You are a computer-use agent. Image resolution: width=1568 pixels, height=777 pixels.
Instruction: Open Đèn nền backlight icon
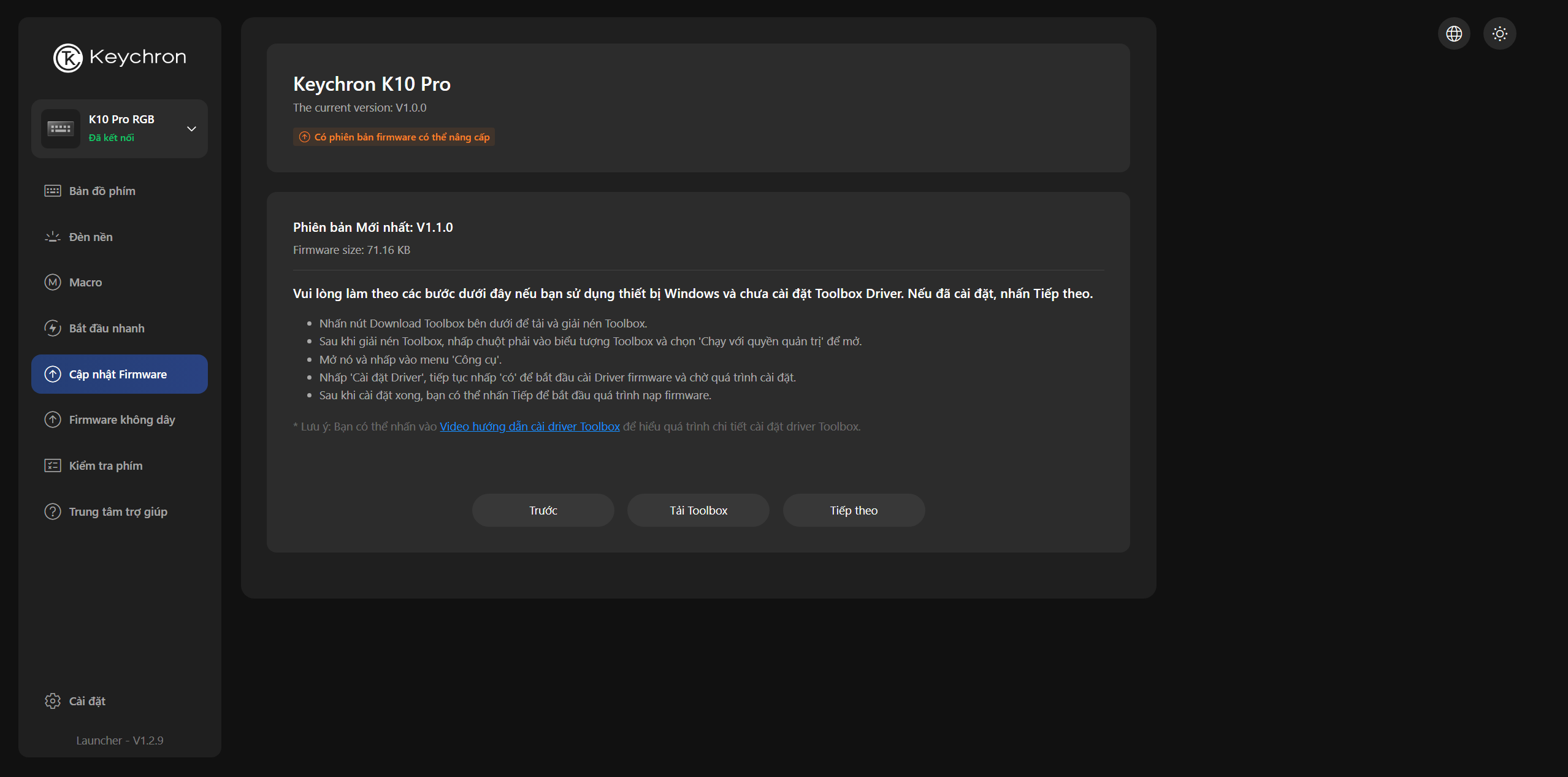(x=53, y=237)
